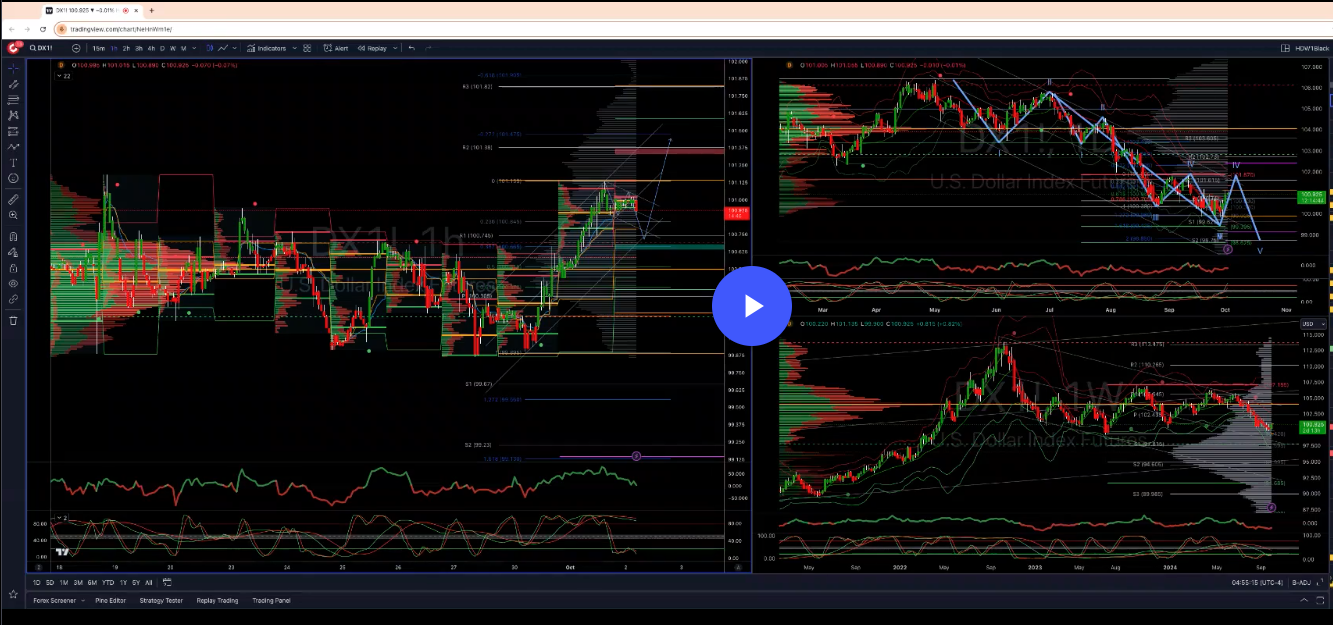This screenshot has width=1333, height=625.
Task: Open the emoji icons tool
Action: point(13,178)
